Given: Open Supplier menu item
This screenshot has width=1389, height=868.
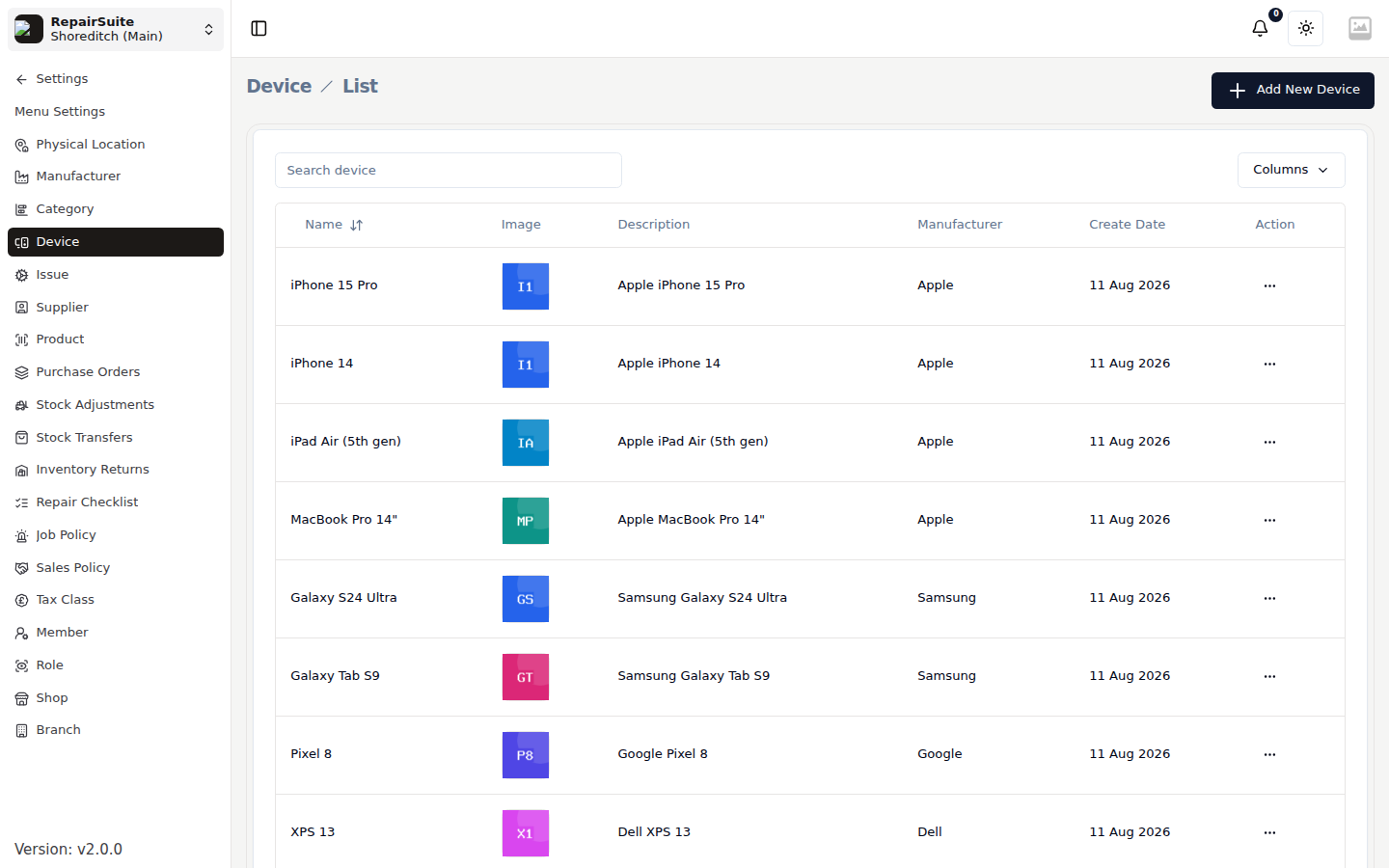Looking at the screenshot, I should coord(116,308).
